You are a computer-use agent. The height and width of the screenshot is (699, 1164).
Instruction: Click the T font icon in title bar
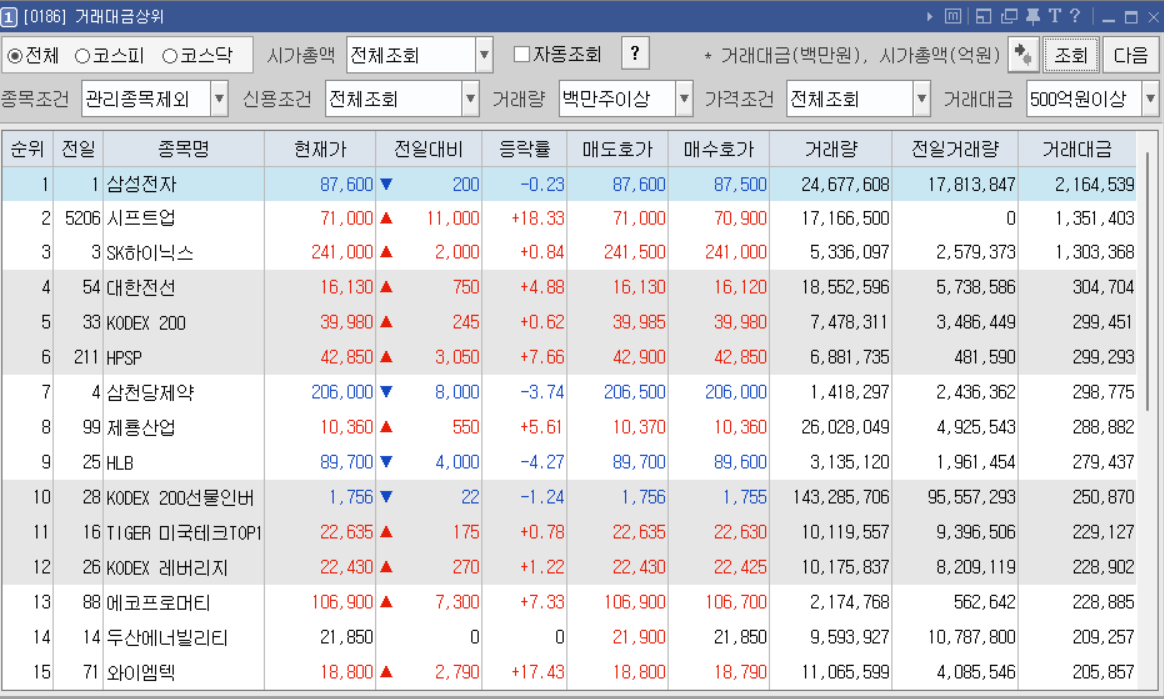[x=1055, y=16]
